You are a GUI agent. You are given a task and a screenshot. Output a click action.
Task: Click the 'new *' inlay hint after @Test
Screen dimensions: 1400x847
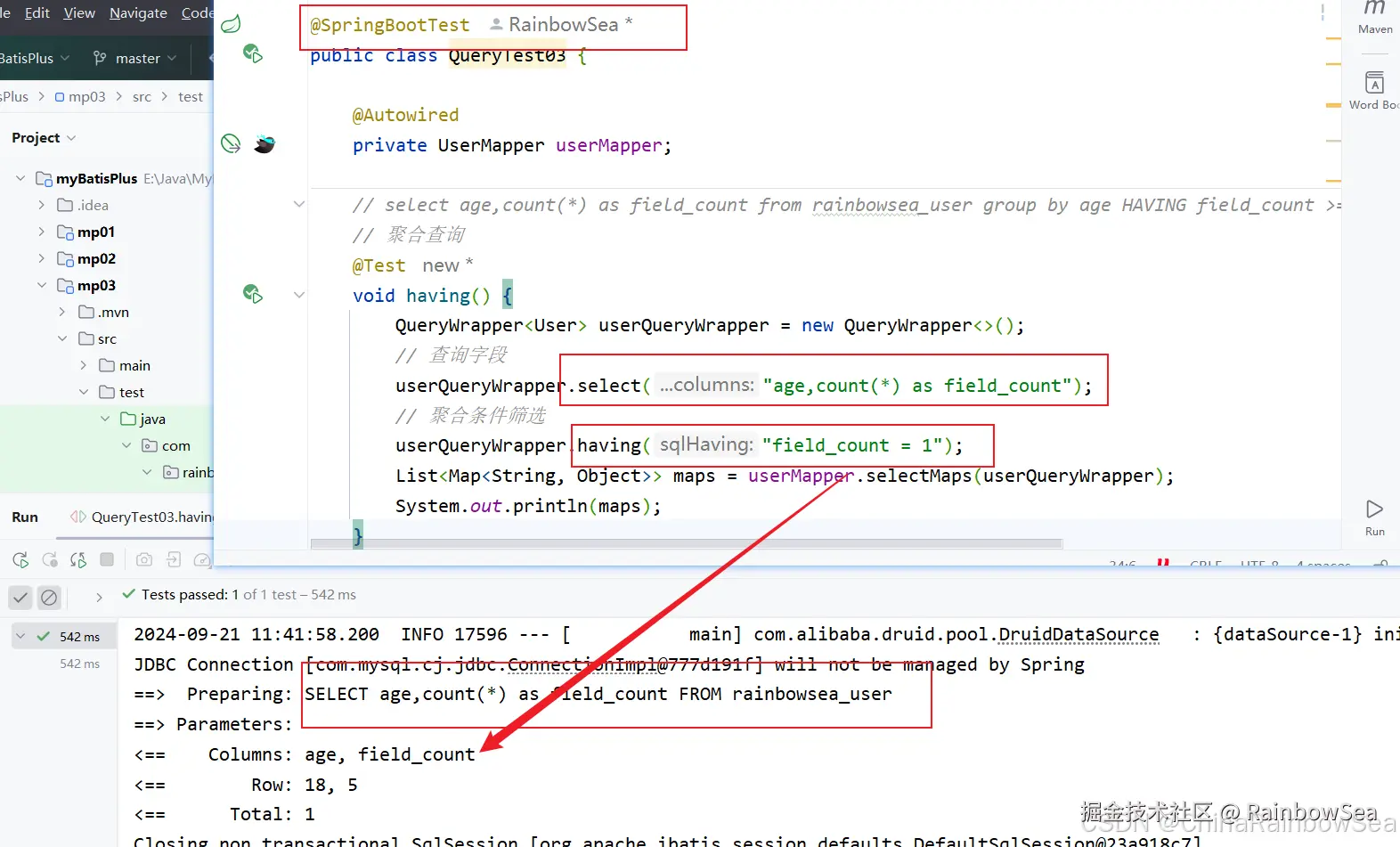coord(448,265)
